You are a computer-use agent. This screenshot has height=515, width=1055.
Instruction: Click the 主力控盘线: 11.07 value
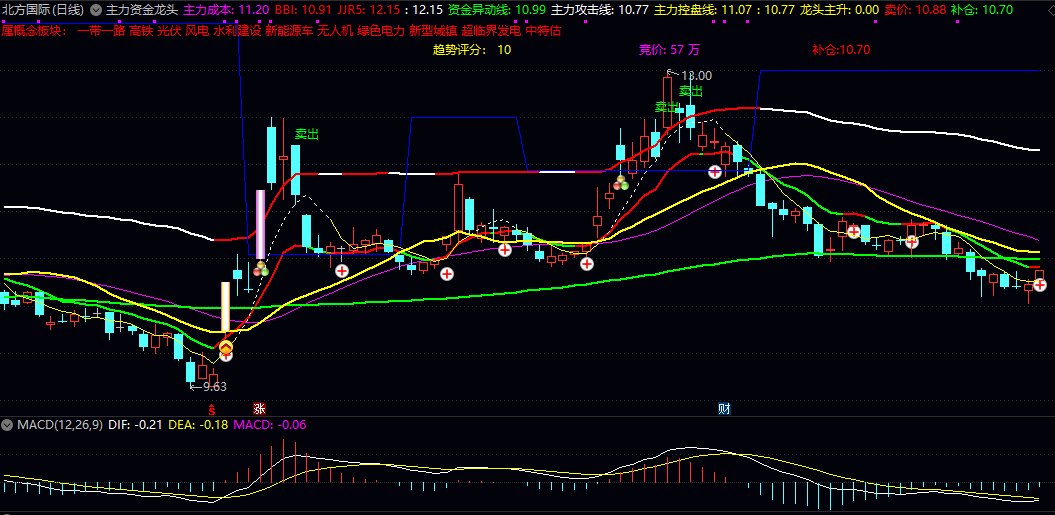tap(703, 10)
